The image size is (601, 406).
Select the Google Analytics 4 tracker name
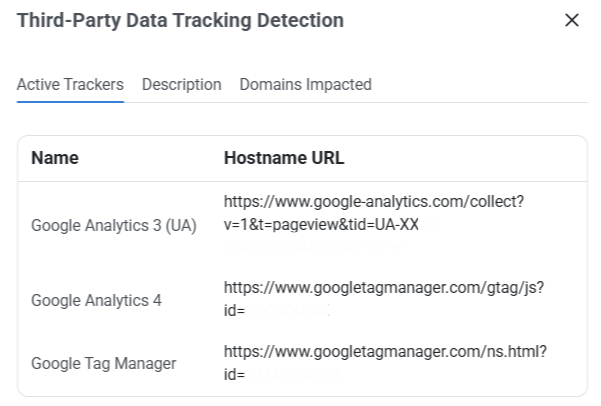(96, 300)
